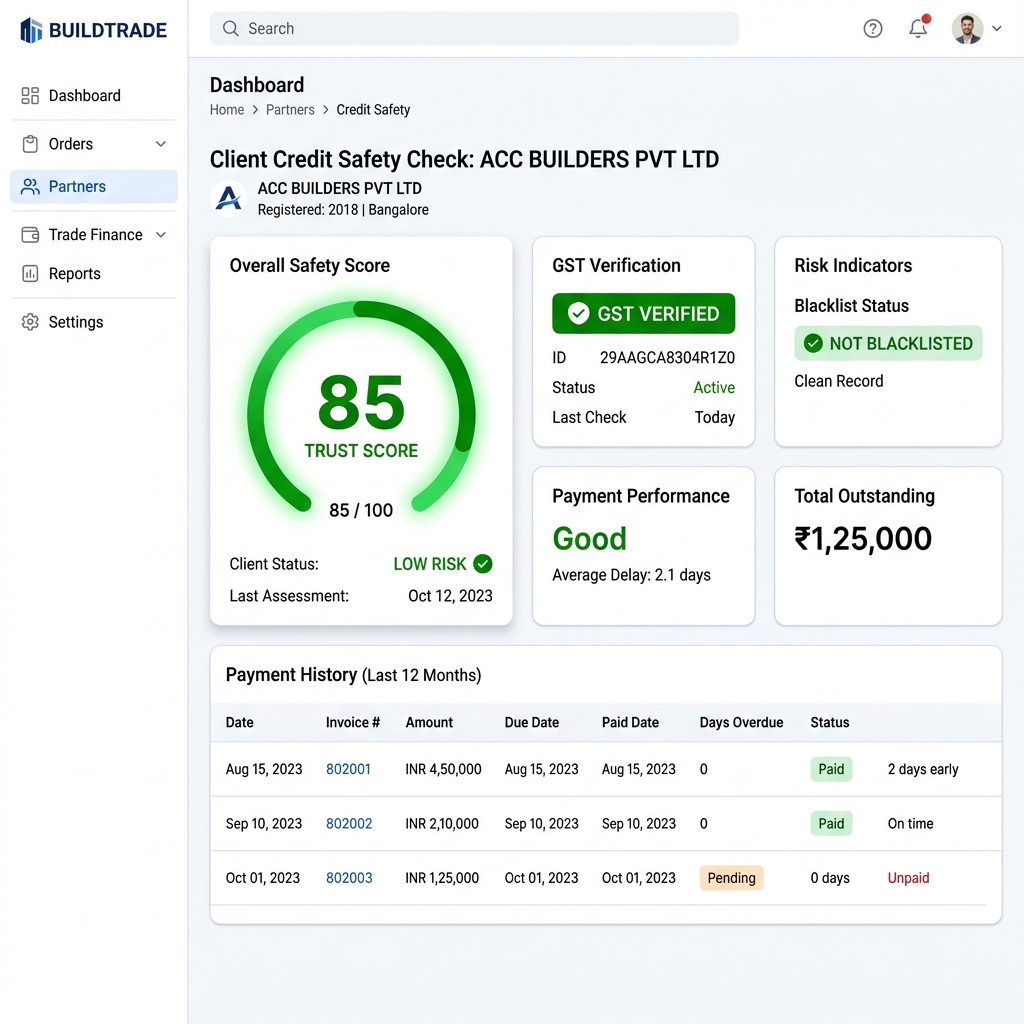Click the Due Date column header
1024x1024 pixels.
click(532, 722)
